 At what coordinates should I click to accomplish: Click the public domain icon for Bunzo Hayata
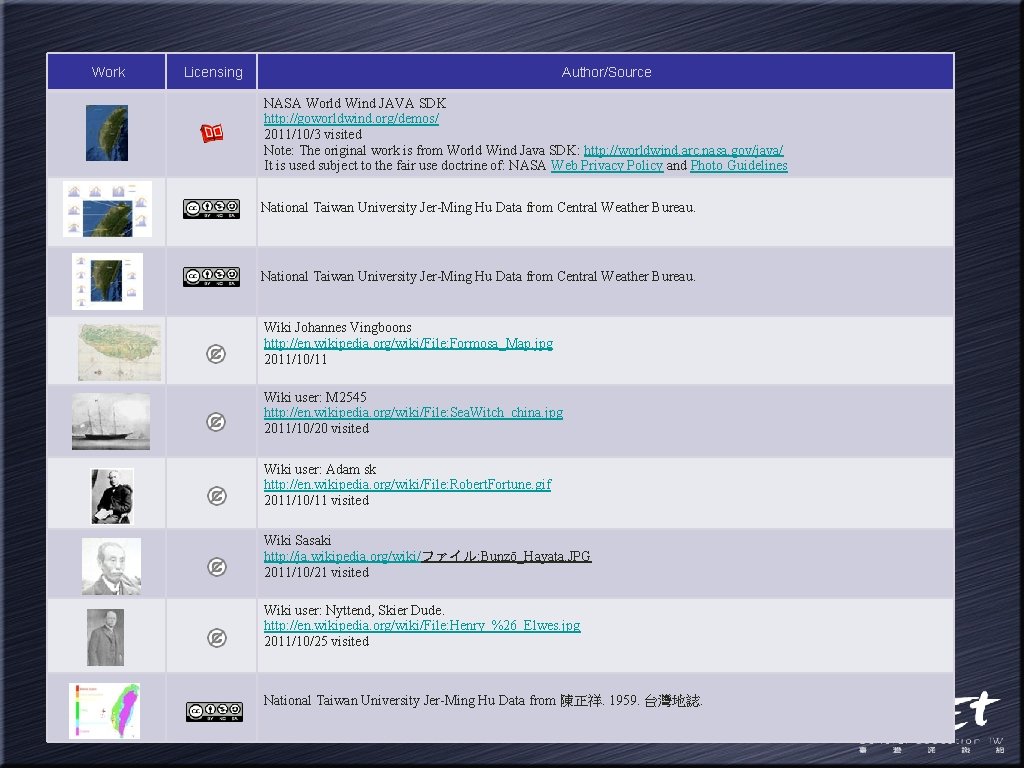pyautogui.click(x=216, y=566)
